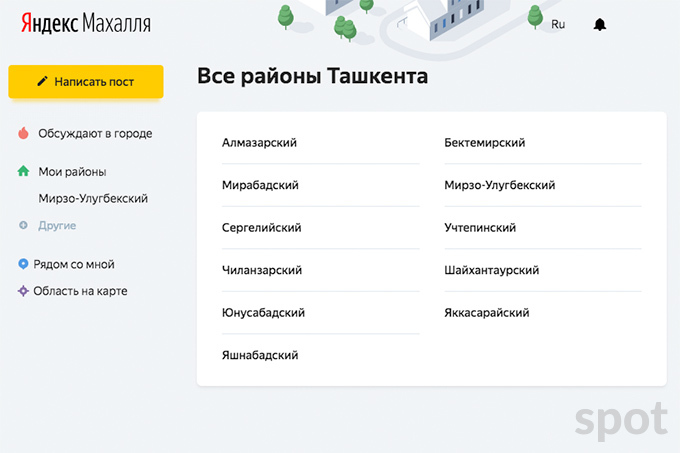The image size is (680, 453).
Task: Open Рядом со мной section
Action: click(74, 264)
